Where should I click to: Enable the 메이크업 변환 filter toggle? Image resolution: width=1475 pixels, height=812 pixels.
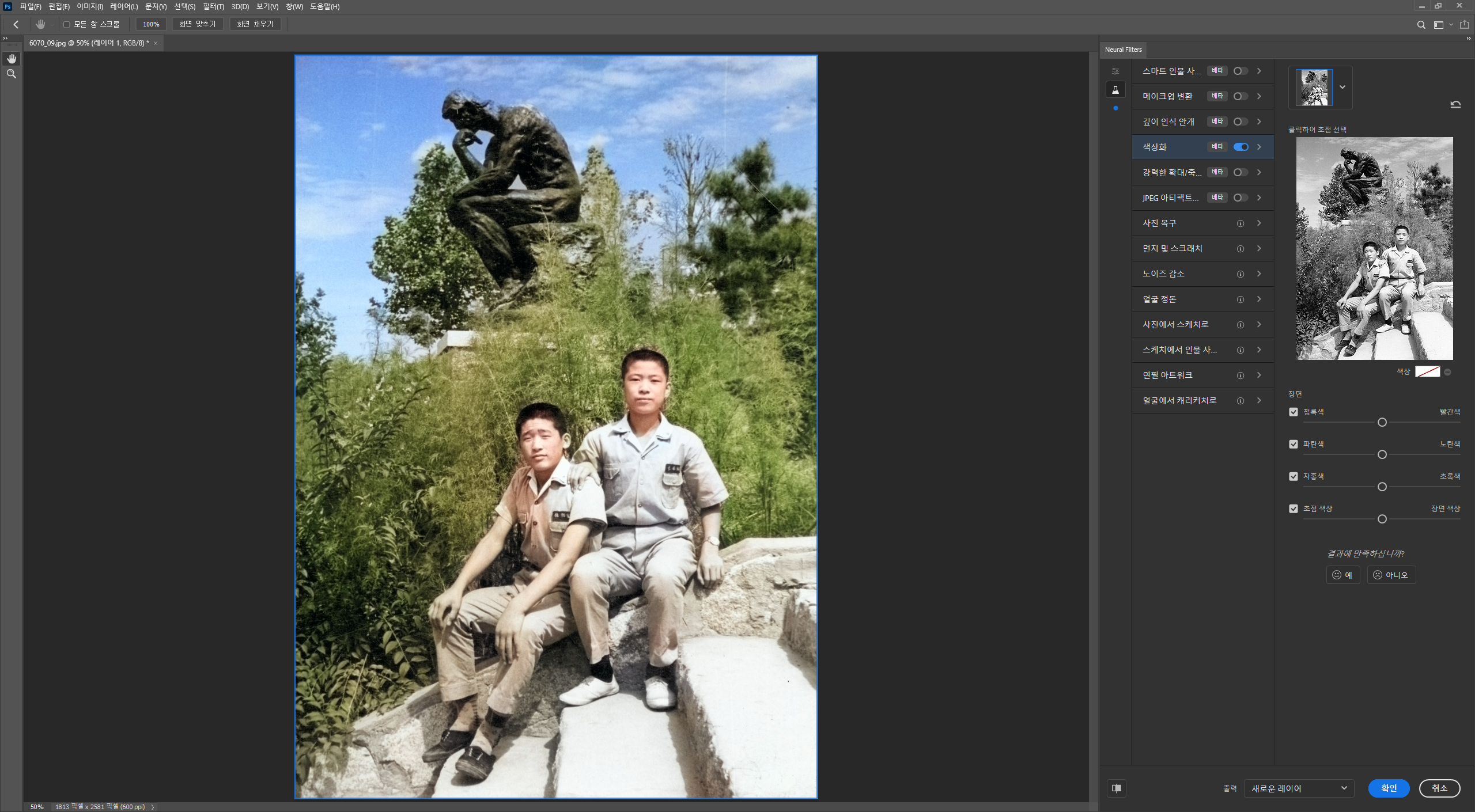point(1240,96)
